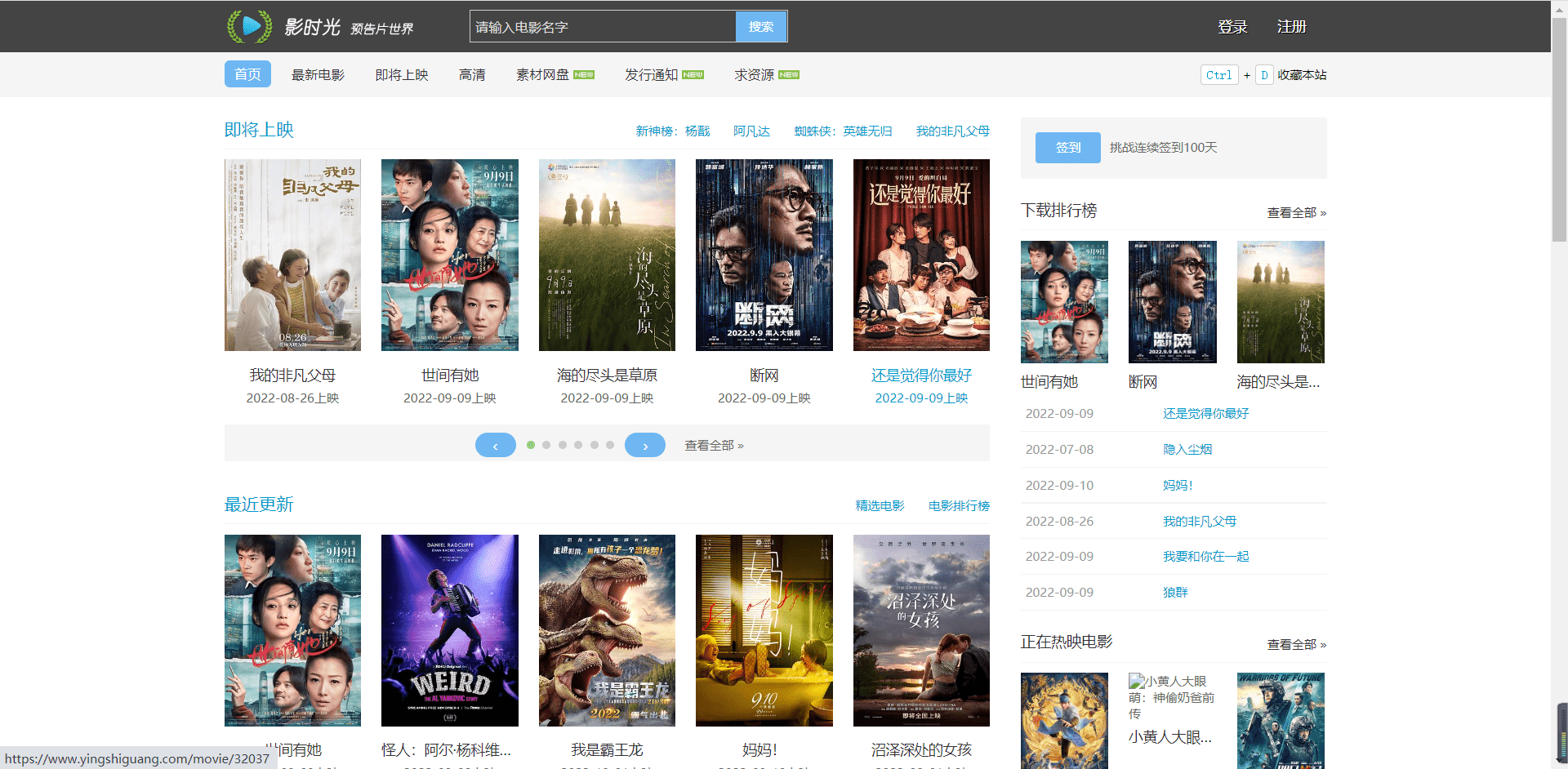Select the 首页 home tab

click(x=247, y=74)
